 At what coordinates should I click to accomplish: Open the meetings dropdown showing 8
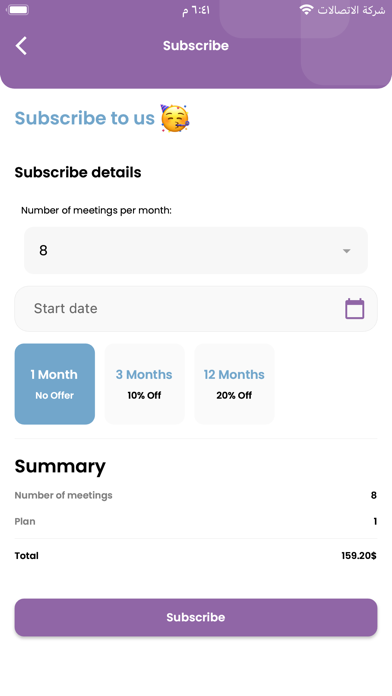(x=196, y=250)
